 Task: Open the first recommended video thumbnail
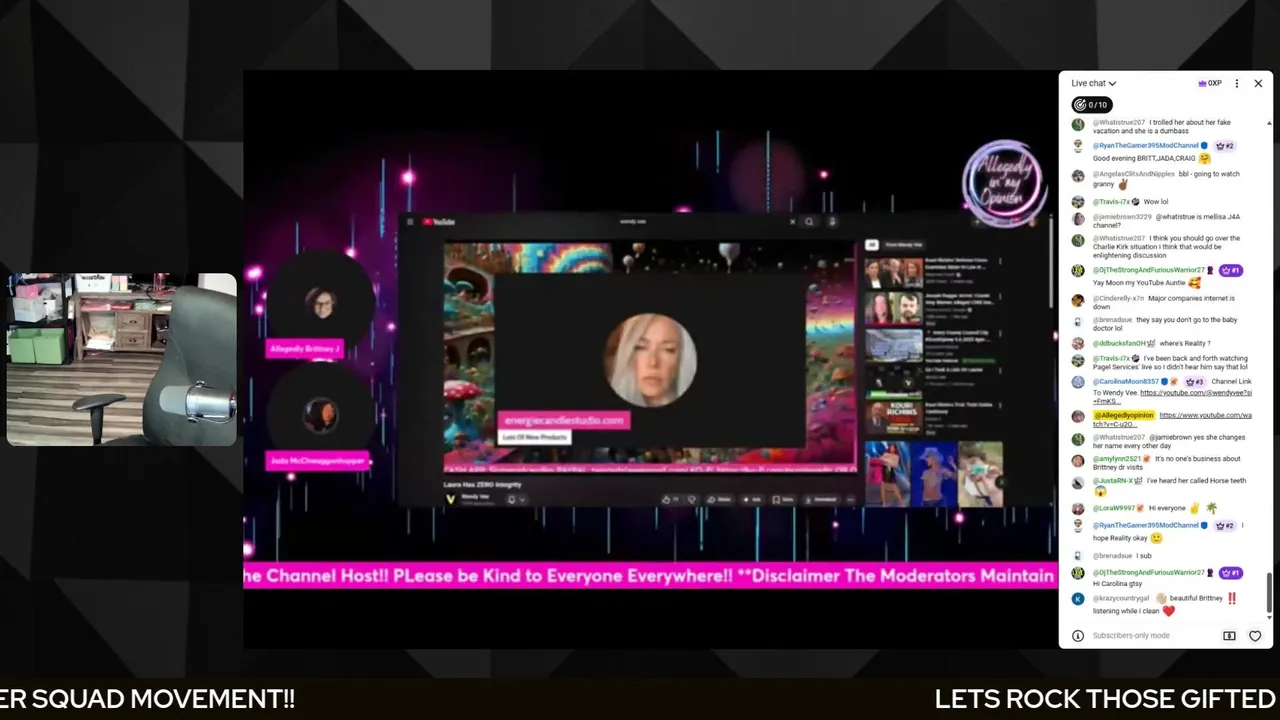click(x=894, y=274)
